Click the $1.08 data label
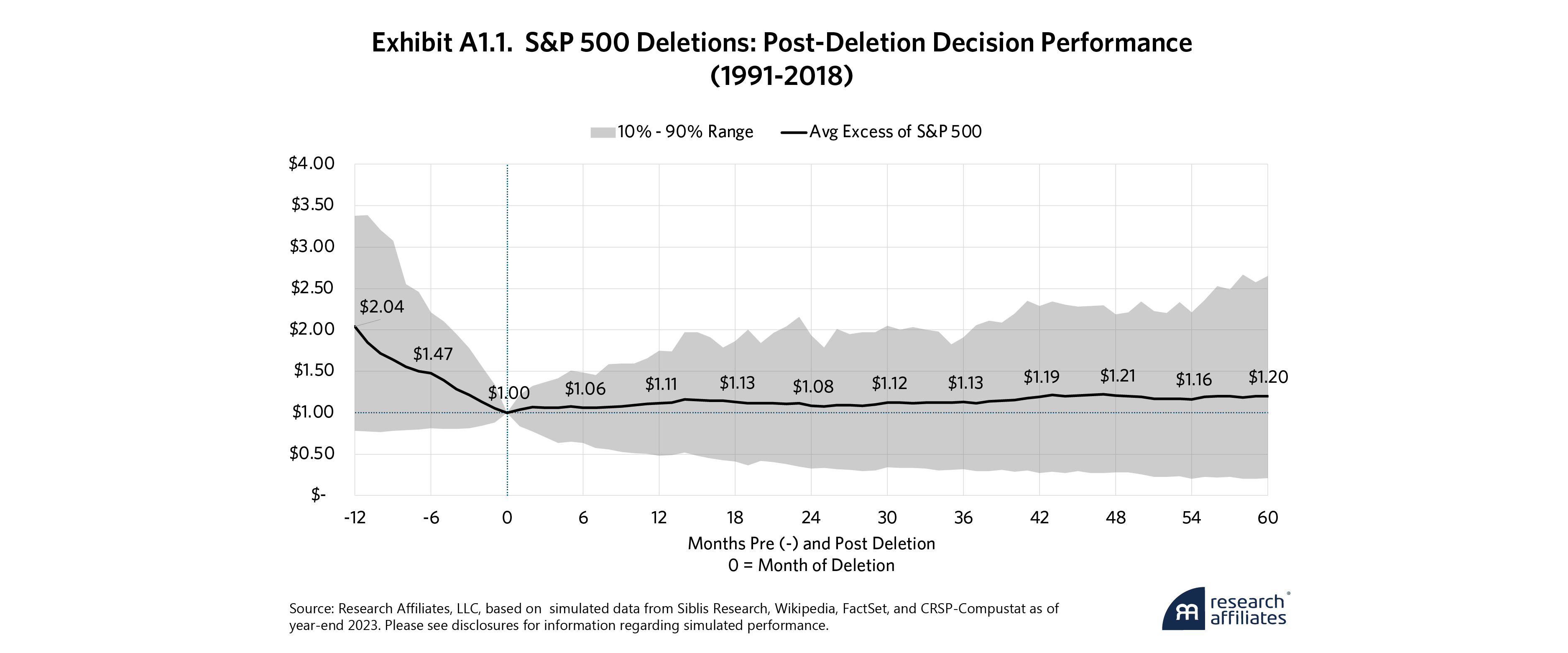The width and height of the screenshot is (1568, 653). 812,386
